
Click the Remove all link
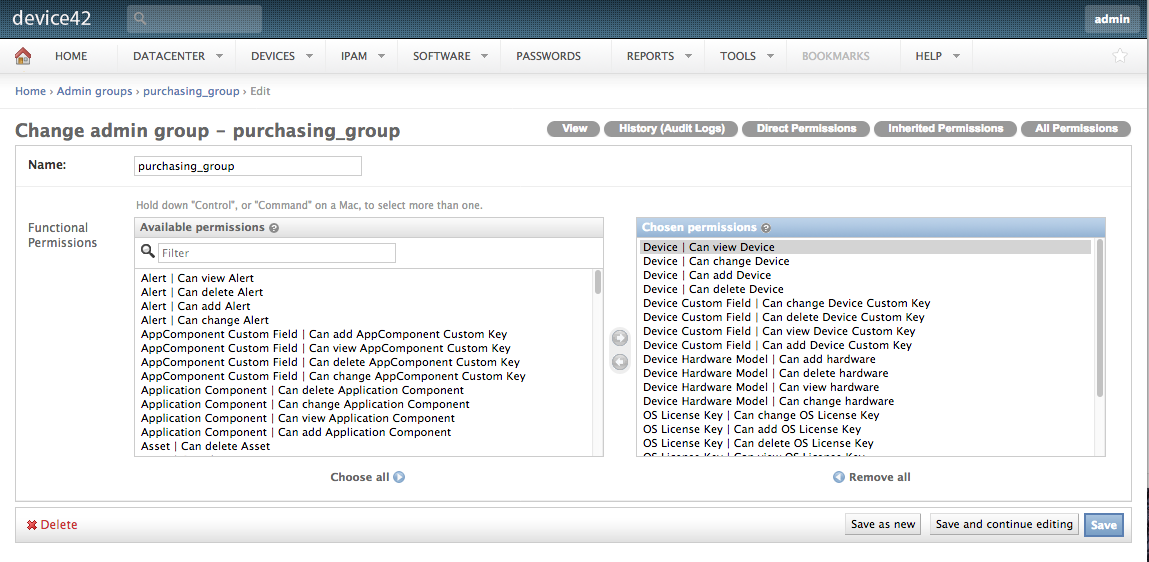879,477
